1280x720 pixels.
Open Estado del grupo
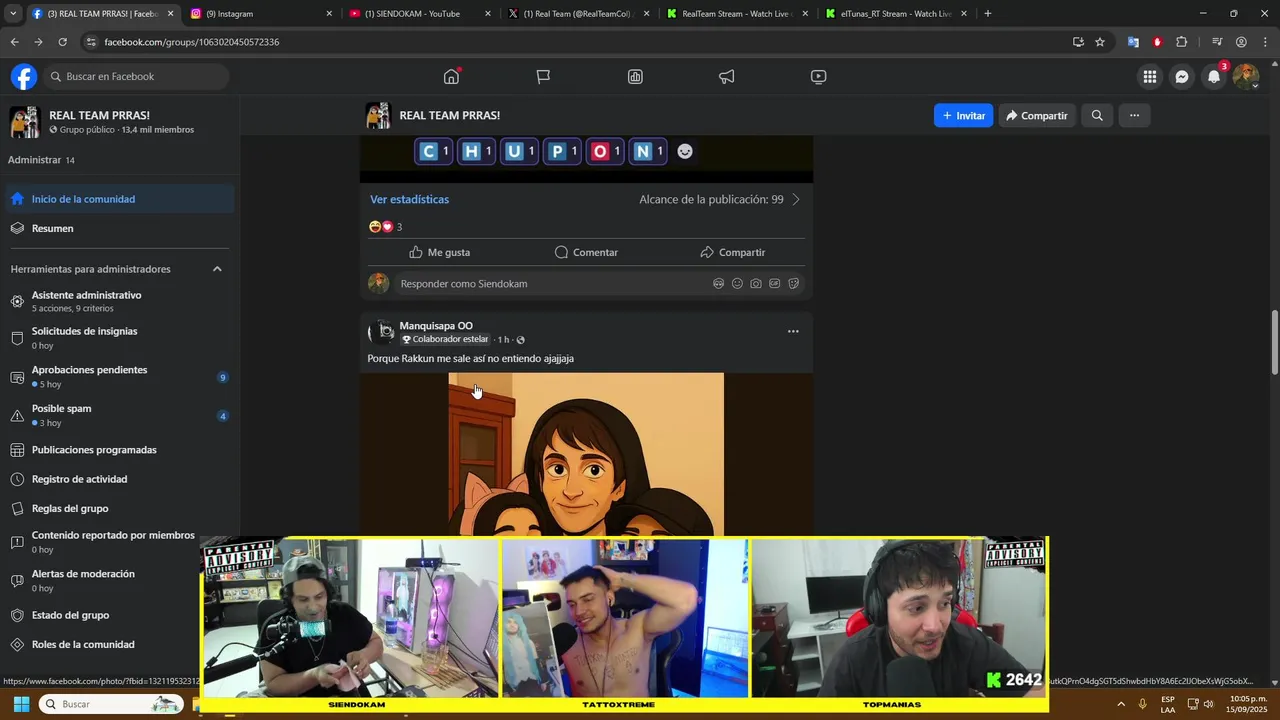pos(119,615)
